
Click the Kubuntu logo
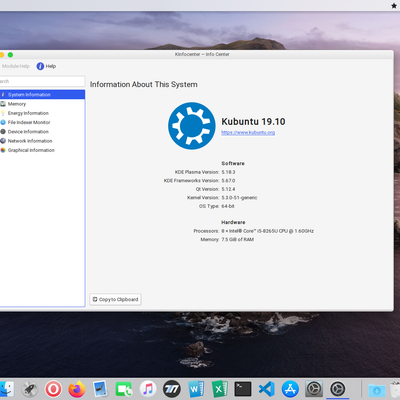pyautogui.click(x=192, y=126)
